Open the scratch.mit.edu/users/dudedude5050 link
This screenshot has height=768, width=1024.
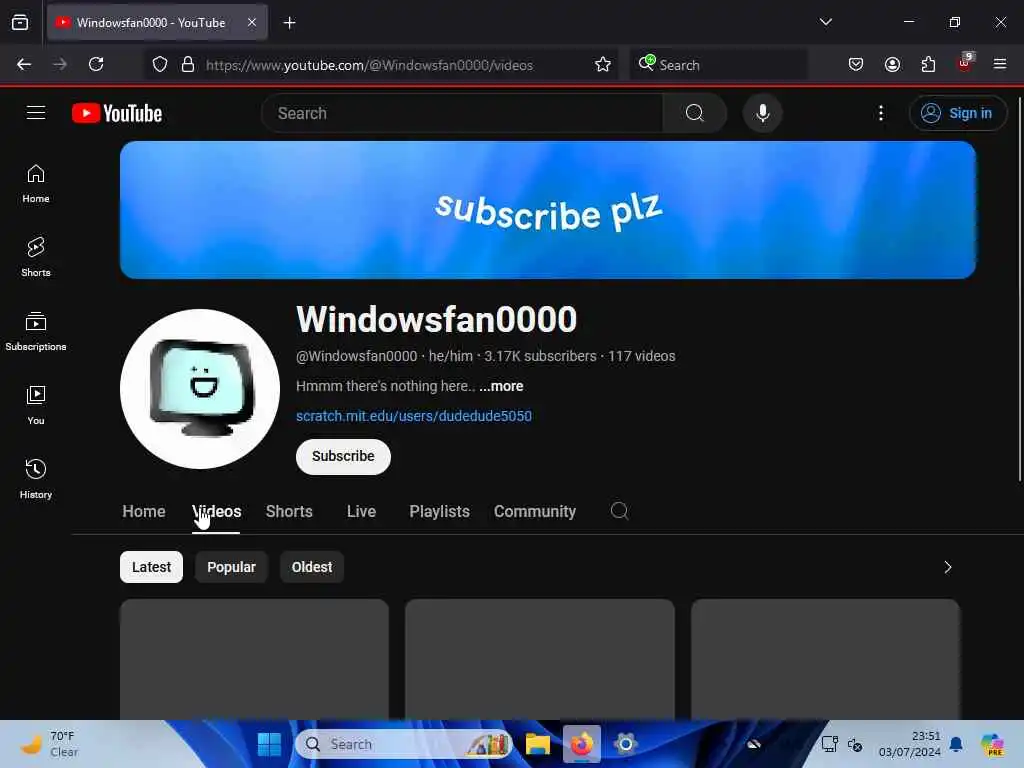tap(414, 416)
